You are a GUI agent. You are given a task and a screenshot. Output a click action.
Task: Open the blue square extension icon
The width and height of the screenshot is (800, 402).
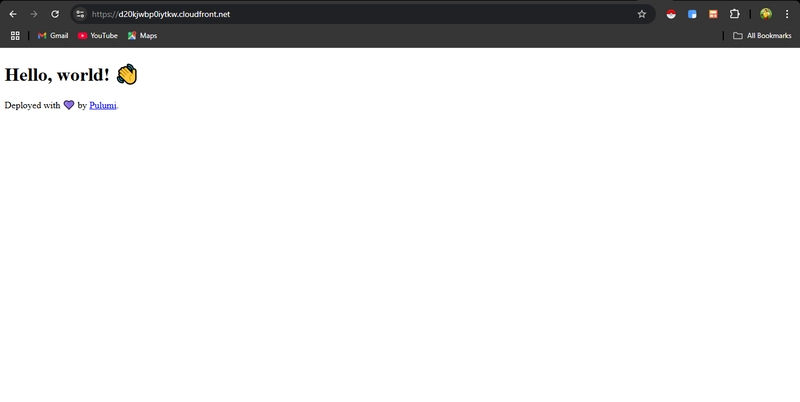(x=692, y=14)
